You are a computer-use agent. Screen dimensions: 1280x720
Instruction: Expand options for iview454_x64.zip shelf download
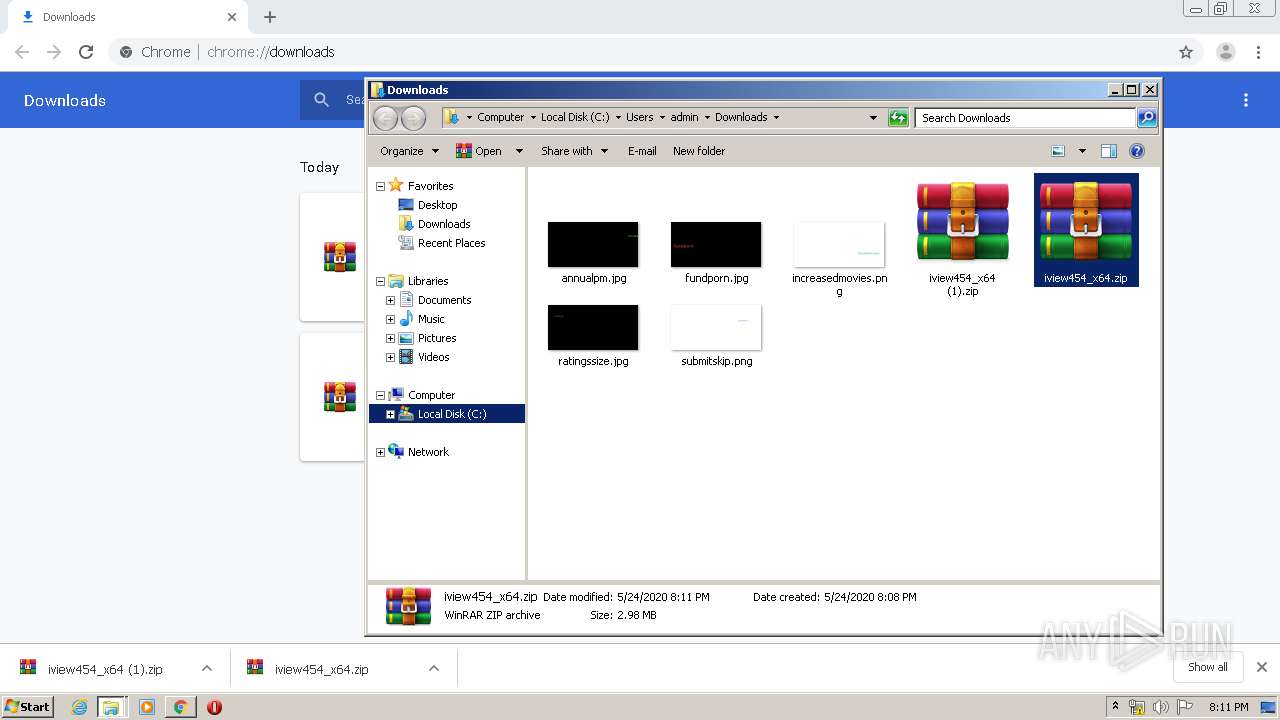click(x=434, y=668)
